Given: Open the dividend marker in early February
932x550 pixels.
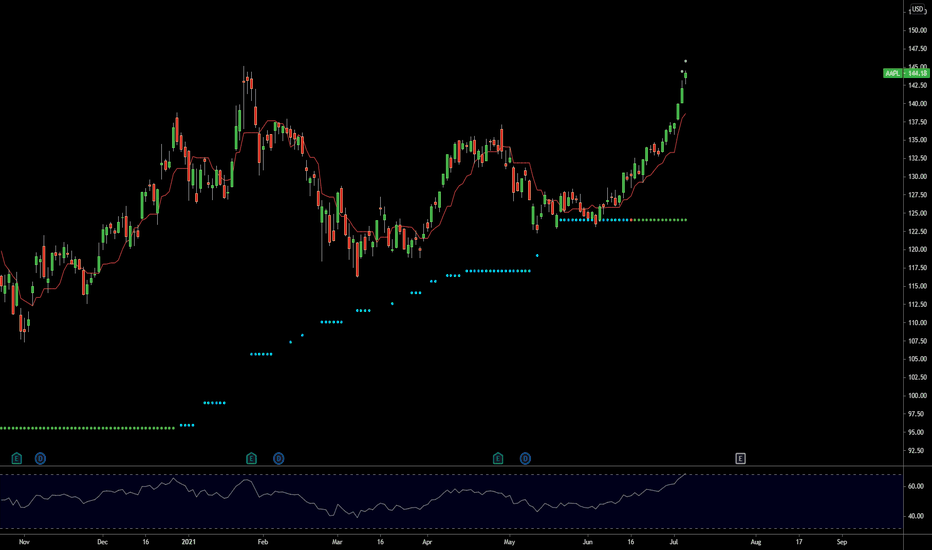Looking at the screenshot, I should tap(279, 458).
